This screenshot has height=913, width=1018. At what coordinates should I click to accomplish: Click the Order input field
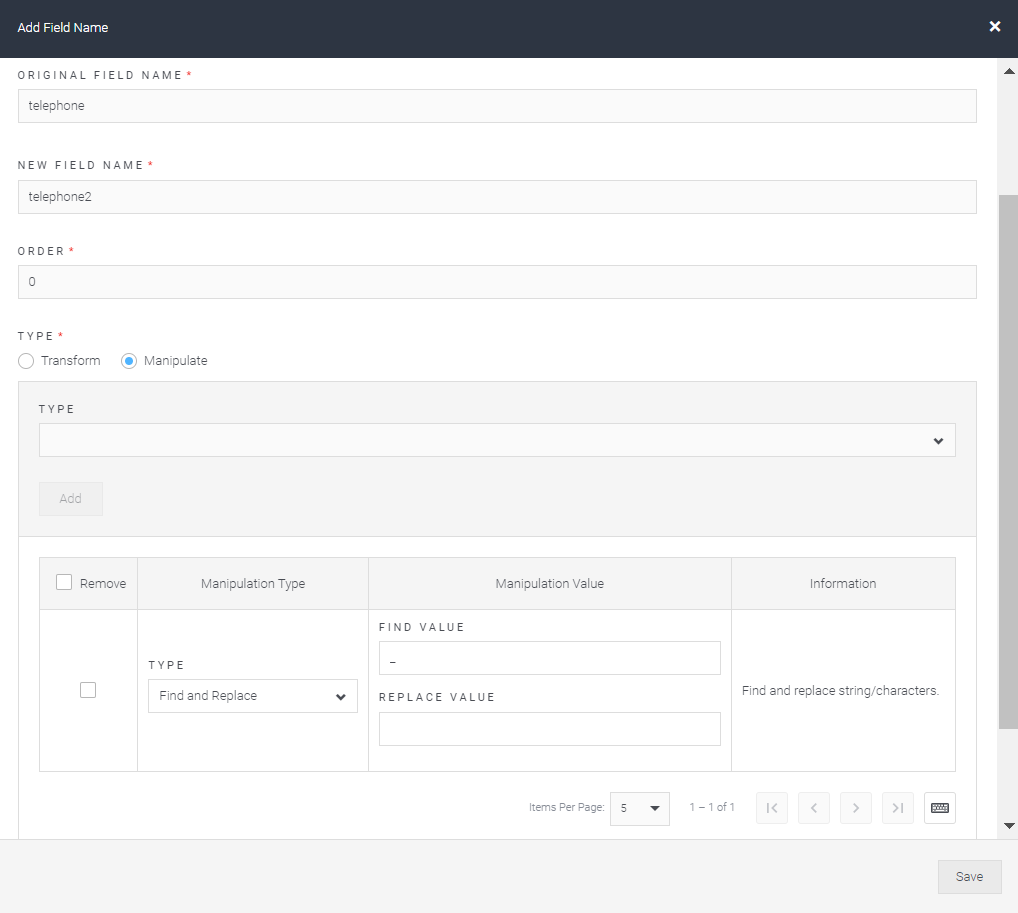click(x=497, y=282)
